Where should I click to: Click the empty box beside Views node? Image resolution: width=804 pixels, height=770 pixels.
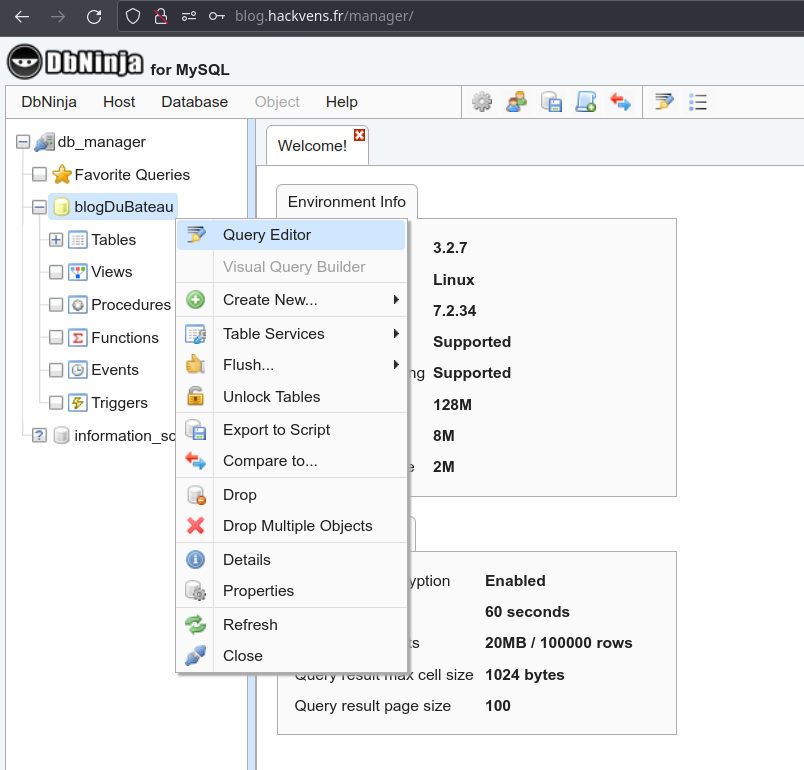pyautogui.click(x=56, y=272)
